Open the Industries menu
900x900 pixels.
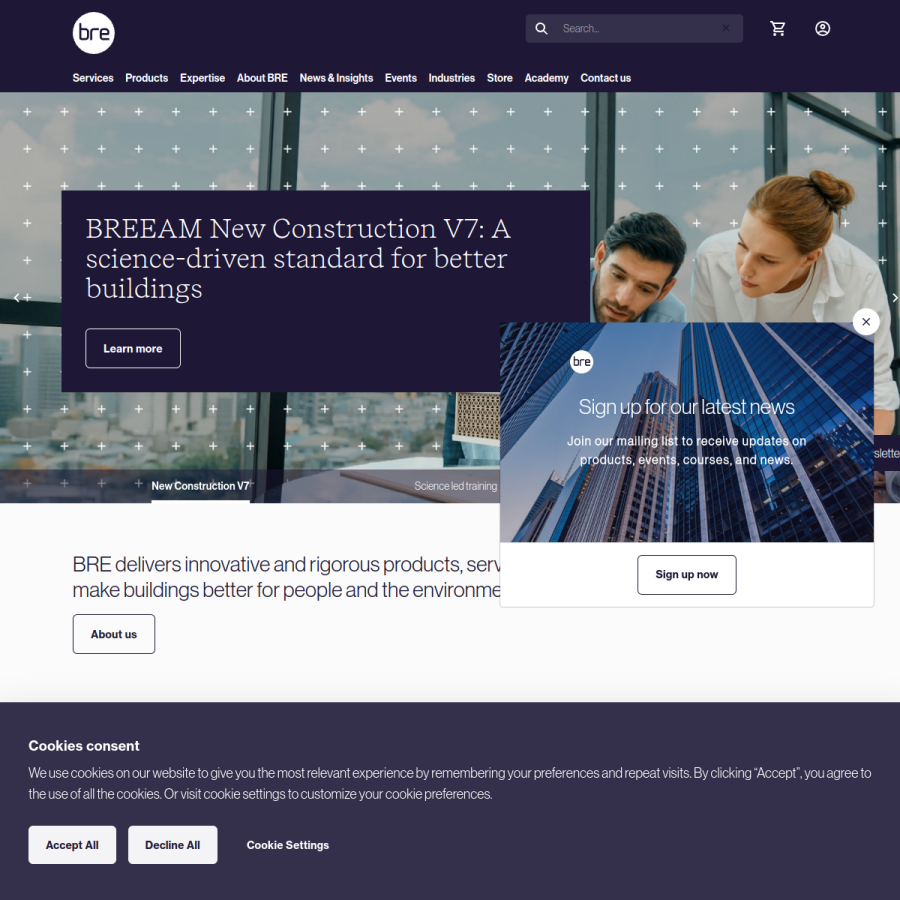pyautogui.click(x=452, y=78)
